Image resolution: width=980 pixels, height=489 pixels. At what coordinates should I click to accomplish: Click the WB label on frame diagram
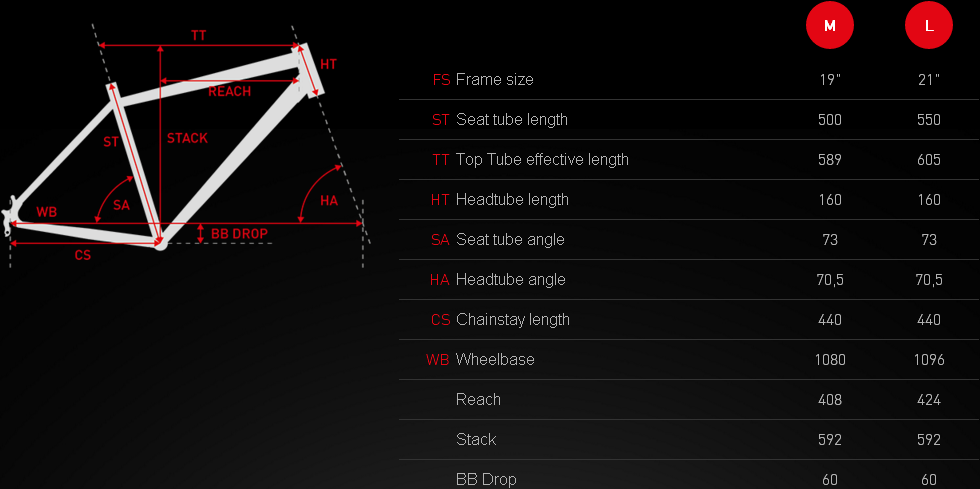[x=47, y=212]
